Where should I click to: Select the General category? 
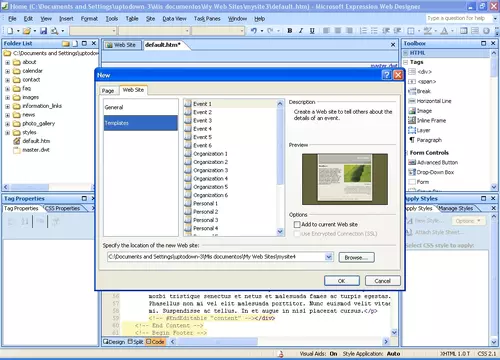tap(141, 107)
